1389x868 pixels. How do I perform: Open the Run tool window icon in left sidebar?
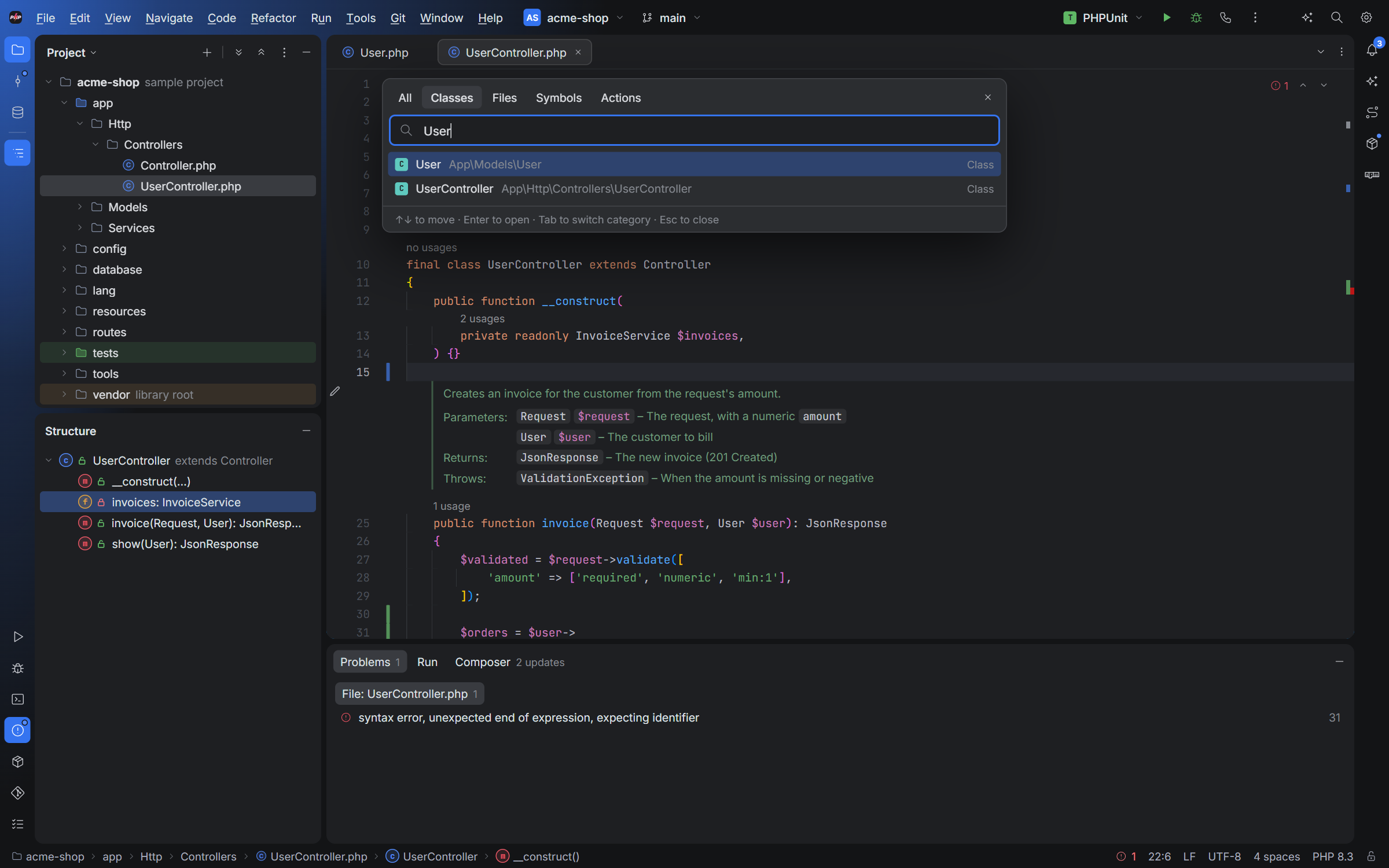[17, 637]
